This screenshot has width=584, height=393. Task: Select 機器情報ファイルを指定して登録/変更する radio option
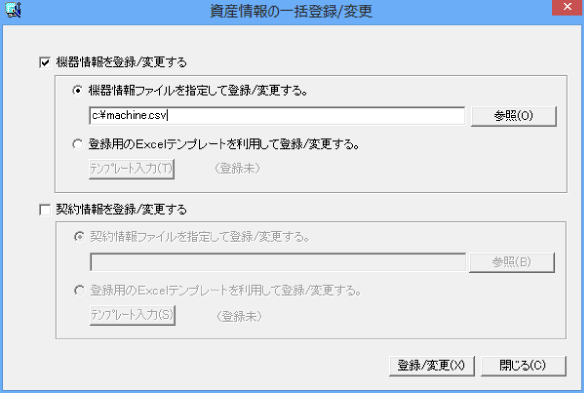coord(77,91)
